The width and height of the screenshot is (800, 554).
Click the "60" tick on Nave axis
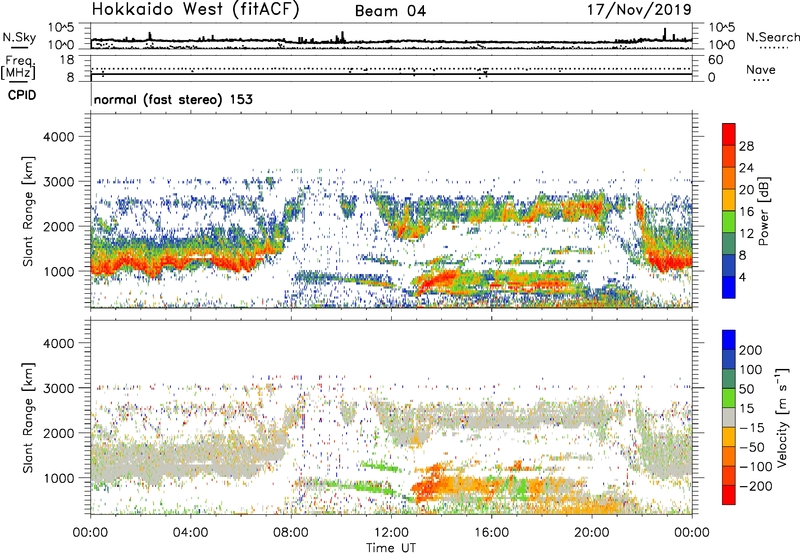(715, 60)
